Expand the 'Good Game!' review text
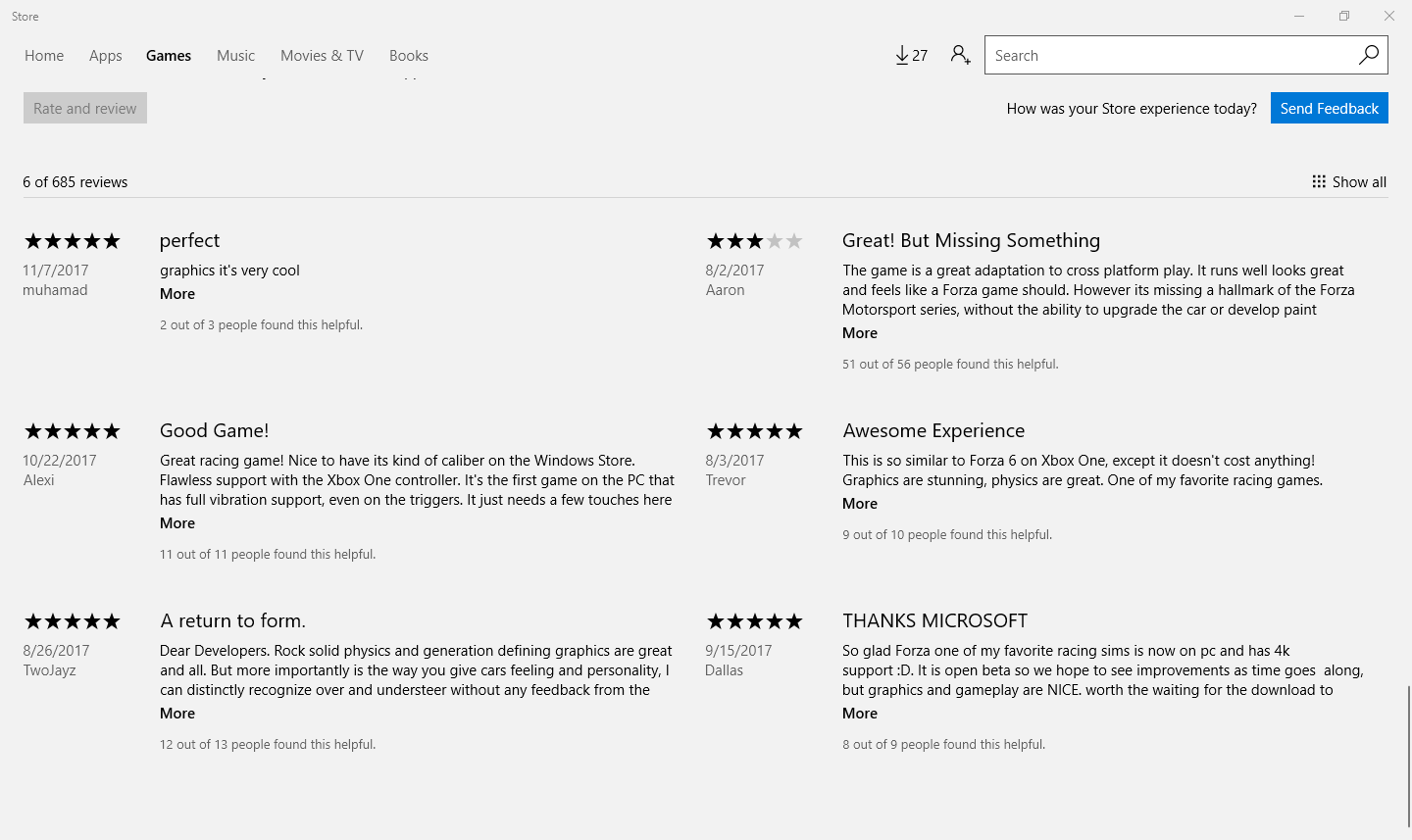 click(177, 523)
